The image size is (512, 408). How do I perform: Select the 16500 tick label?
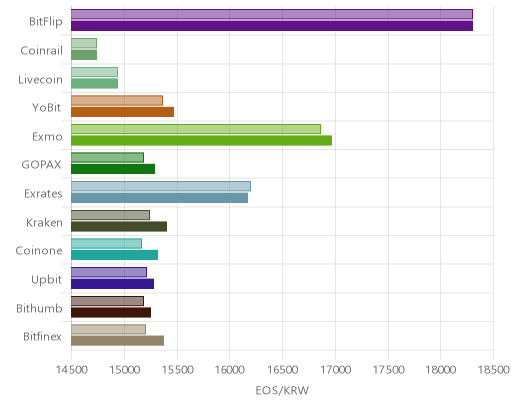[282, 370]
